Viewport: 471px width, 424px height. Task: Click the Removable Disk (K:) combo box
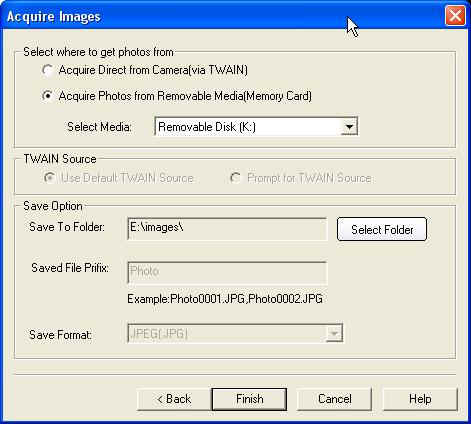(x=256, y=127)
